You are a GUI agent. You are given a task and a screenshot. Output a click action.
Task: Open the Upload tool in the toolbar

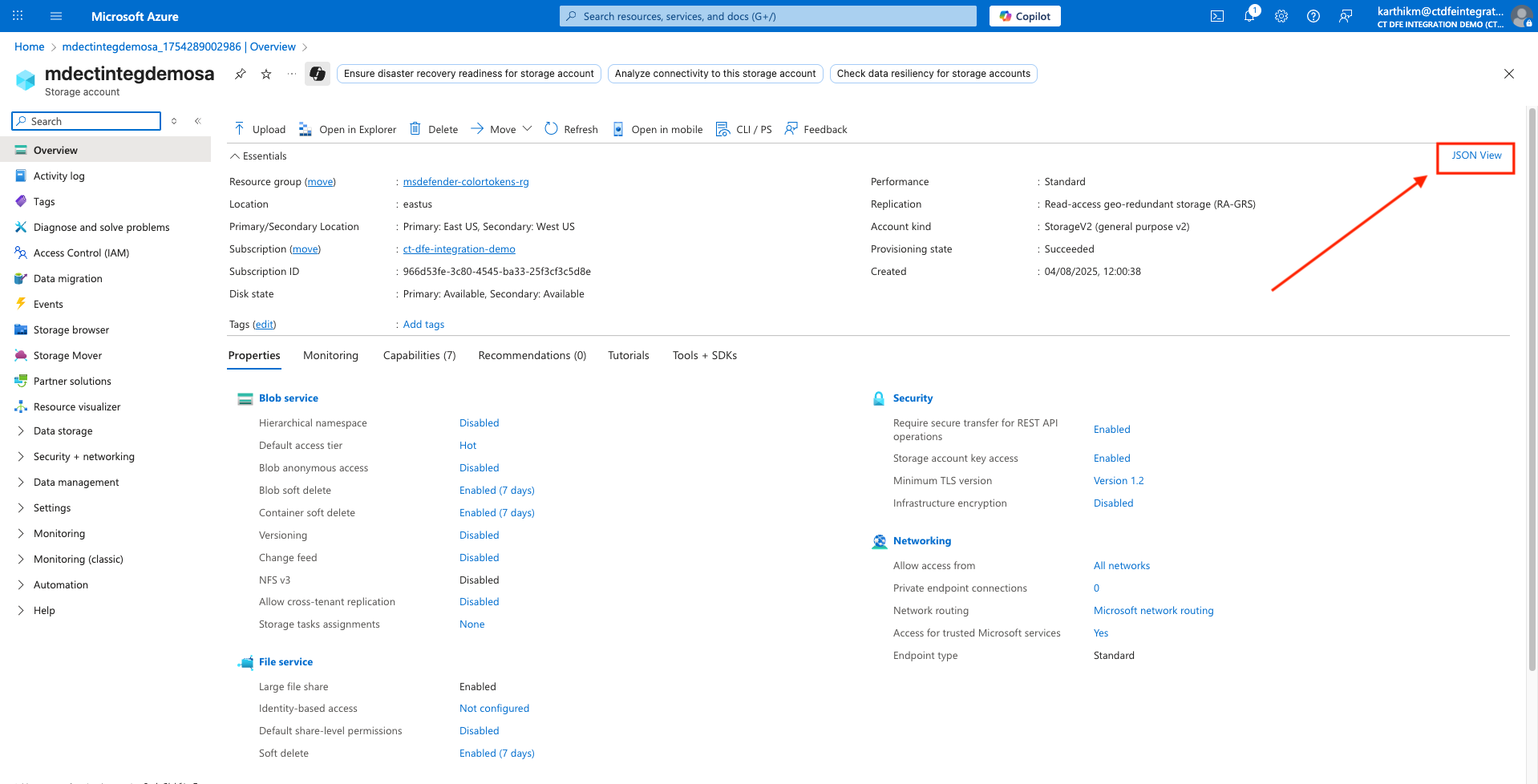coord(259,129)
